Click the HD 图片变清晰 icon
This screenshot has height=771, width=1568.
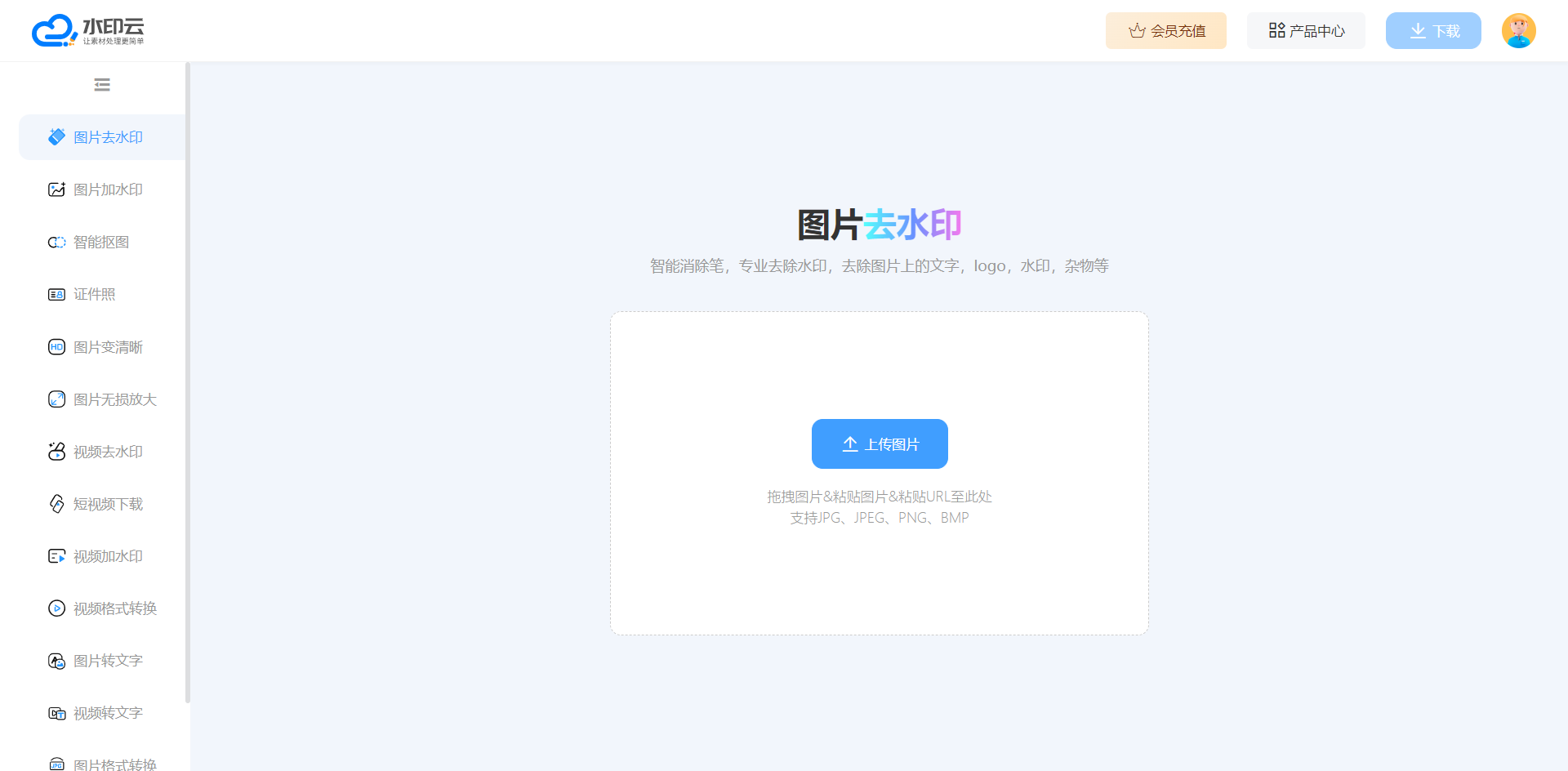coord(56,347)
